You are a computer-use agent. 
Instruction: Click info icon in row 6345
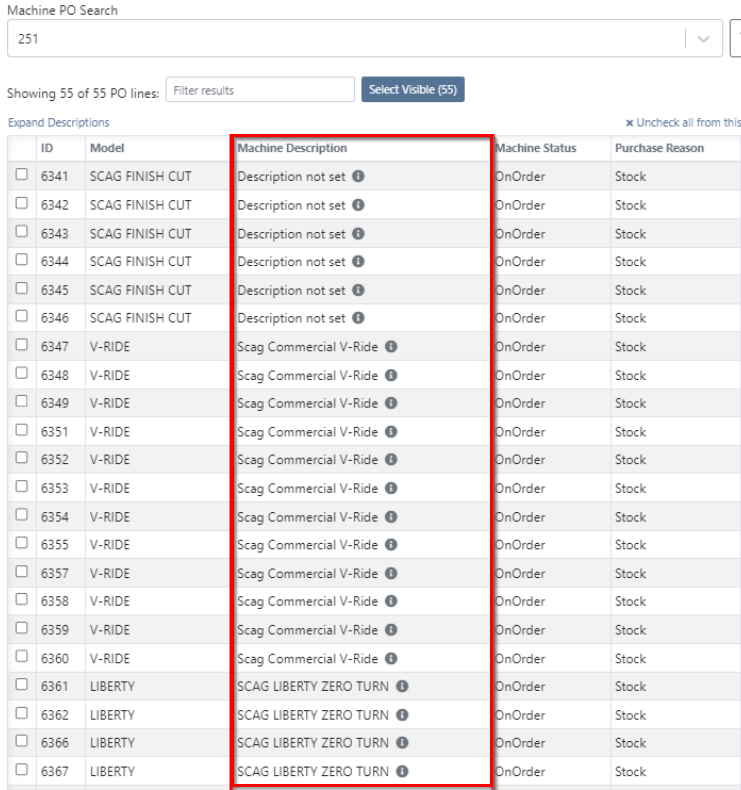coord(358,290)
